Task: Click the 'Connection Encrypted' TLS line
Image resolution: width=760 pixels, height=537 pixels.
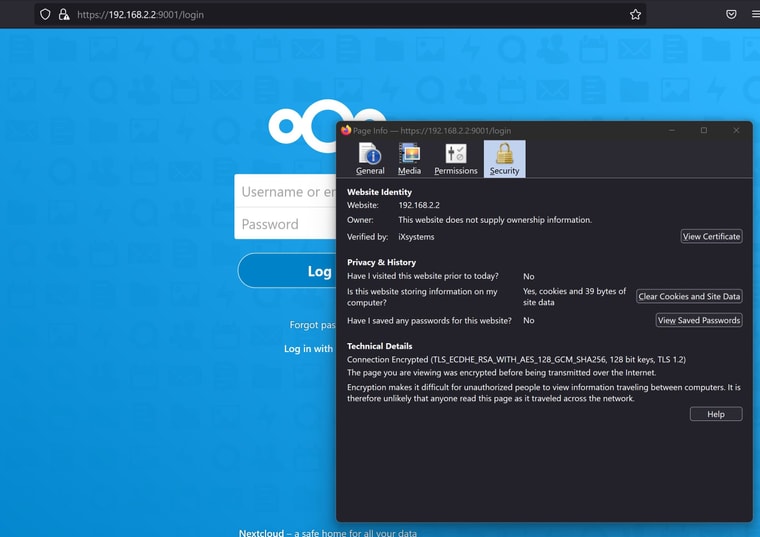Action: point(516,360)
